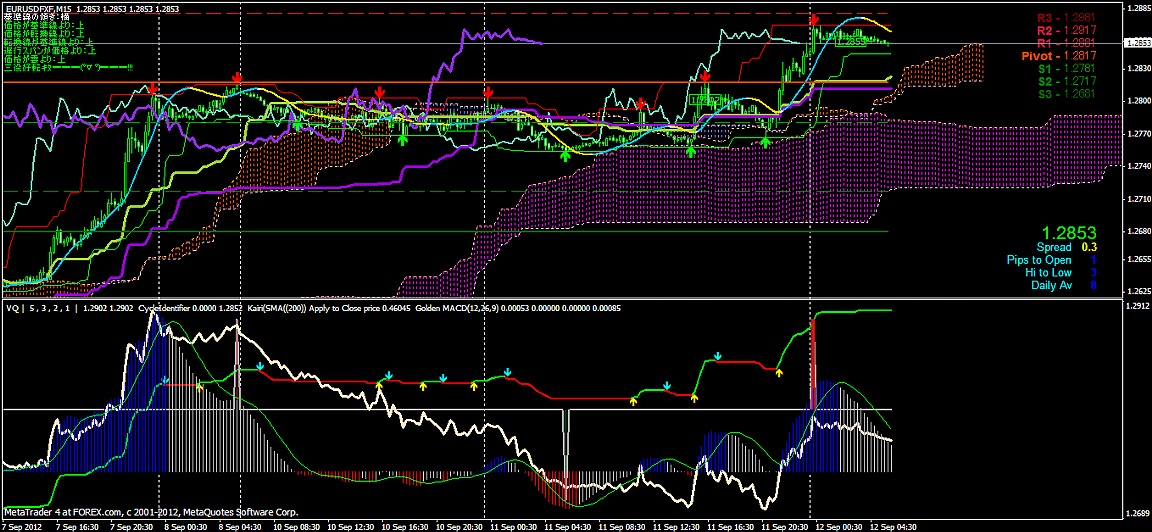Select the Daily Av label

click(x=1051, y=285)
